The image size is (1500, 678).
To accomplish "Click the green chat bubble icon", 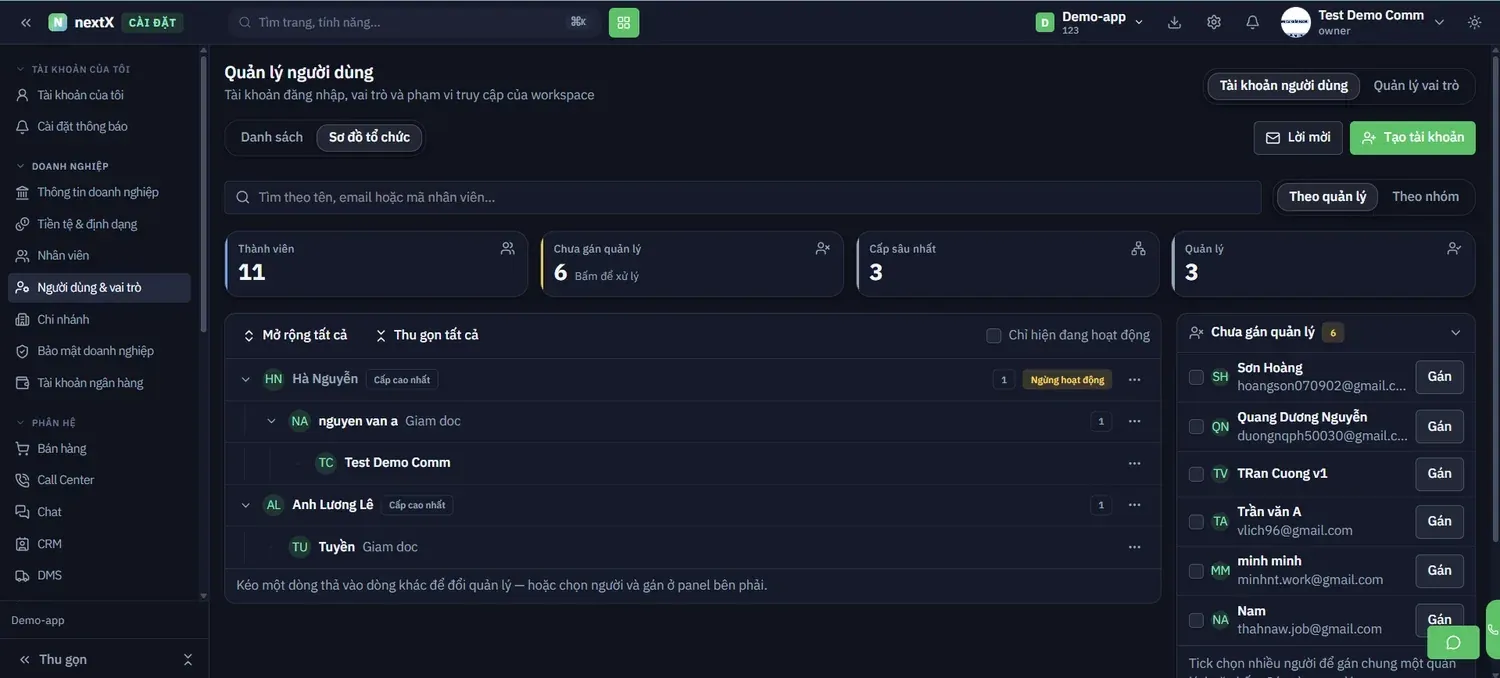I will pos(1453,642).
